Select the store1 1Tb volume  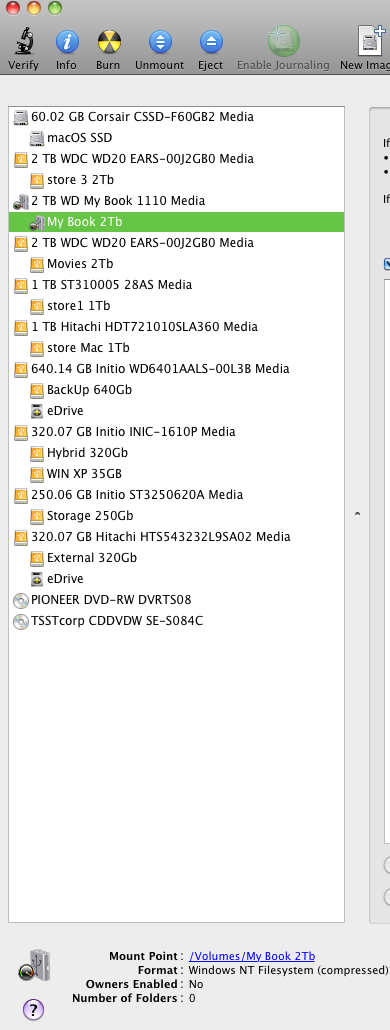tap(79, 306)
